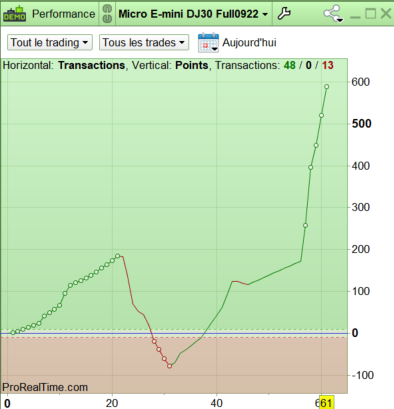
Task: Click the Aujourd'hui date label
Action: point(249,43)
